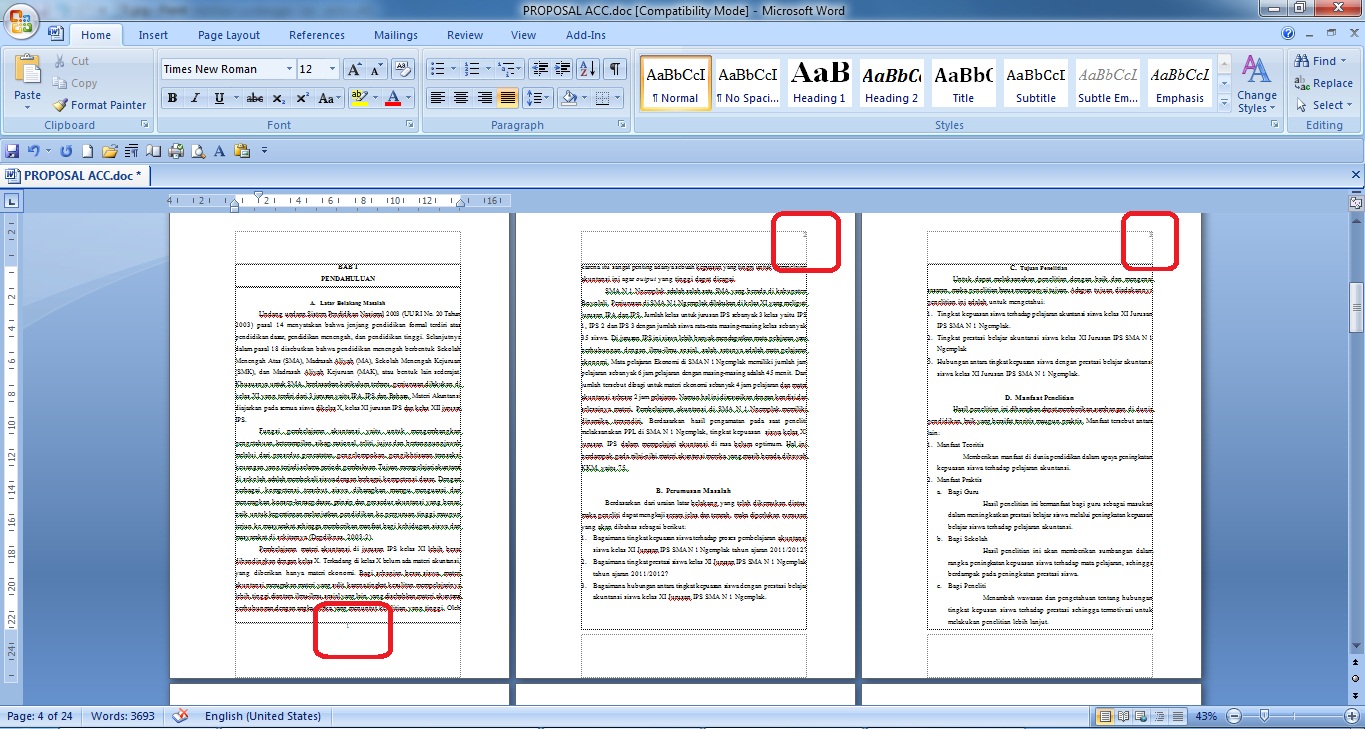Grow the font size
The height and width of the screenshot is (729, 1365).
(x=354, y=69)
